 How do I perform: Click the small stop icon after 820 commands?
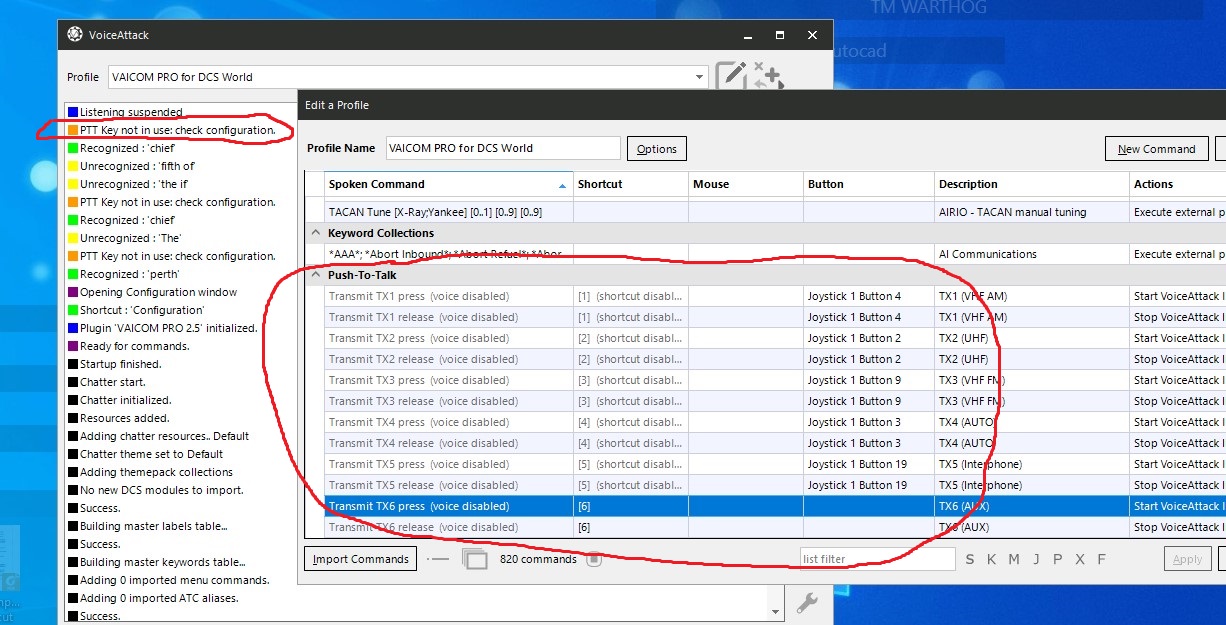pos(594,559)
